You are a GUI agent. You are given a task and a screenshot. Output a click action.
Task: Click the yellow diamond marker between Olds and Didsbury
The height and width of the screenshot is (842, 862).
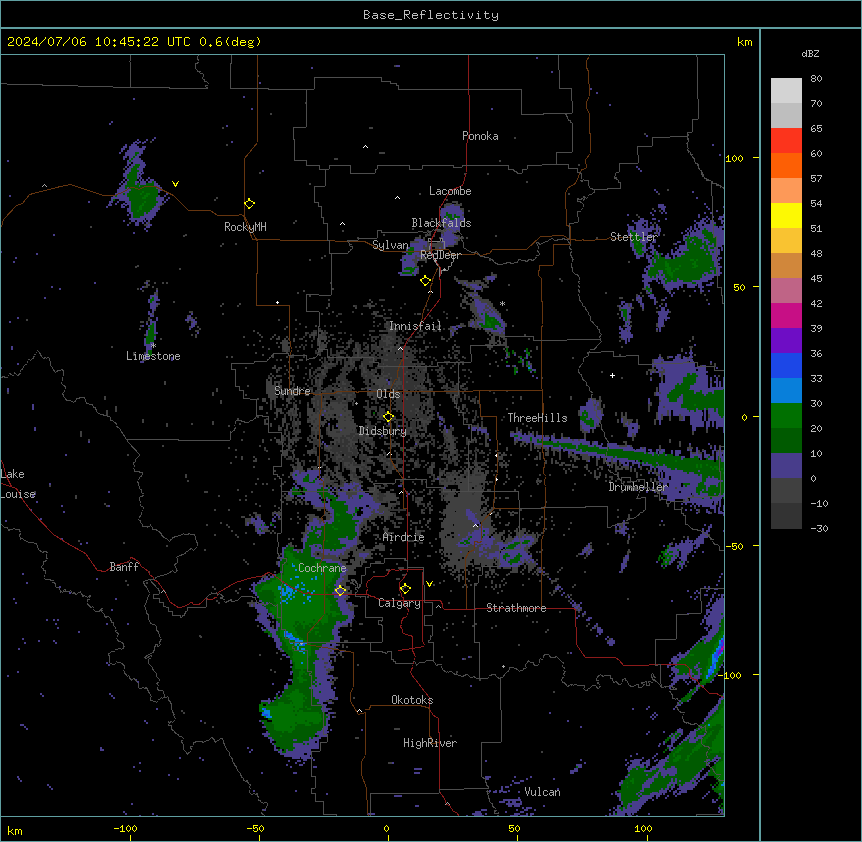388,417
